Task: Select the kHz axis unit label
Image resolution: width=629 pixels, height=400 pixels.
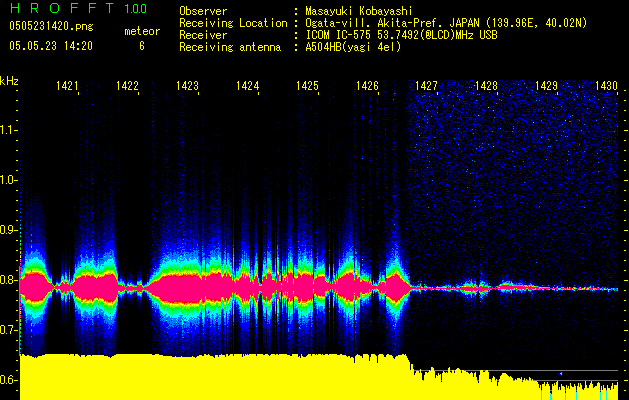Action: coord(9,81)
